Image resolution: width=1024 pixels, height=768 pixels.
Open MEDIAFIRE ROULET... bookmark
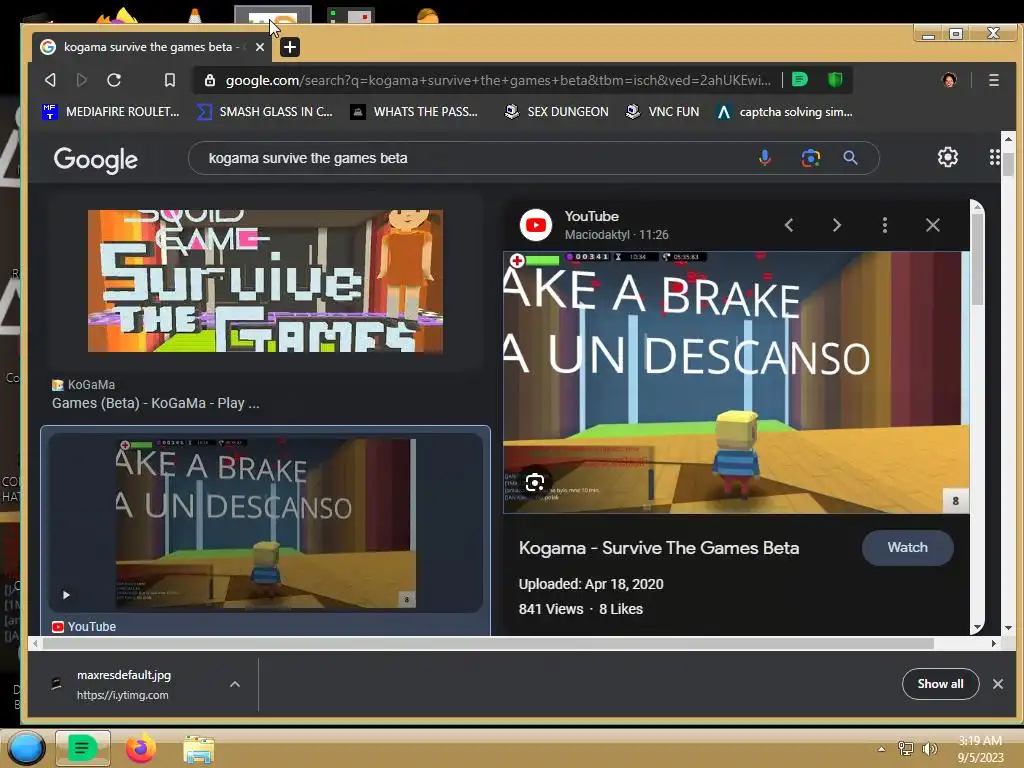110,112
